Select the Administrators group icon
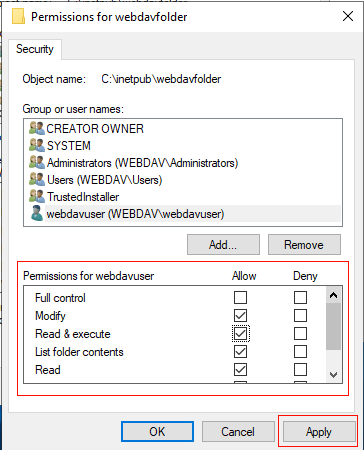The height and width of the screenshot is (450, 364). (37, 162)
